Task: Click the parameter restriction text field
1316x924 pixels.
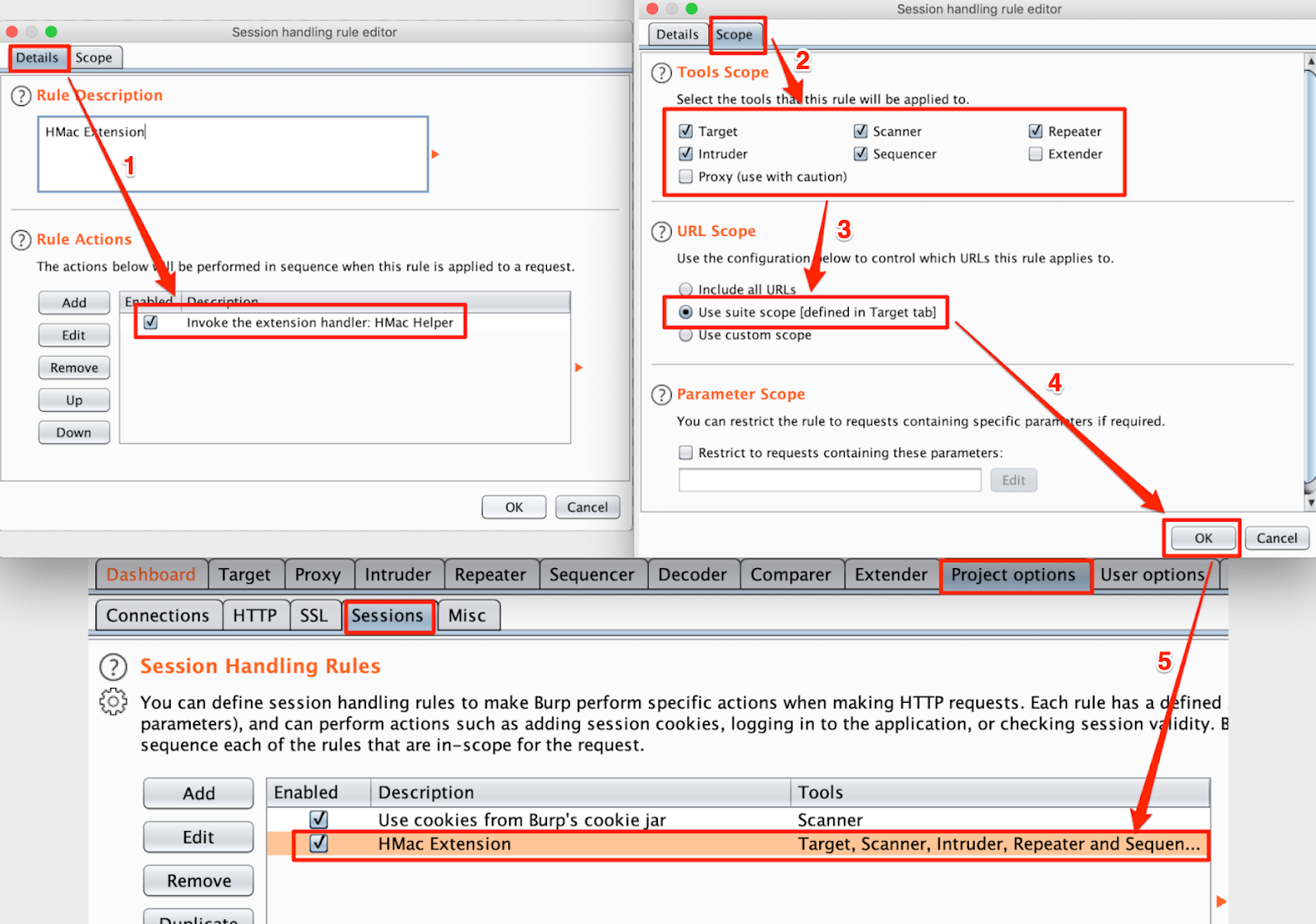Action: click(829, 480)
